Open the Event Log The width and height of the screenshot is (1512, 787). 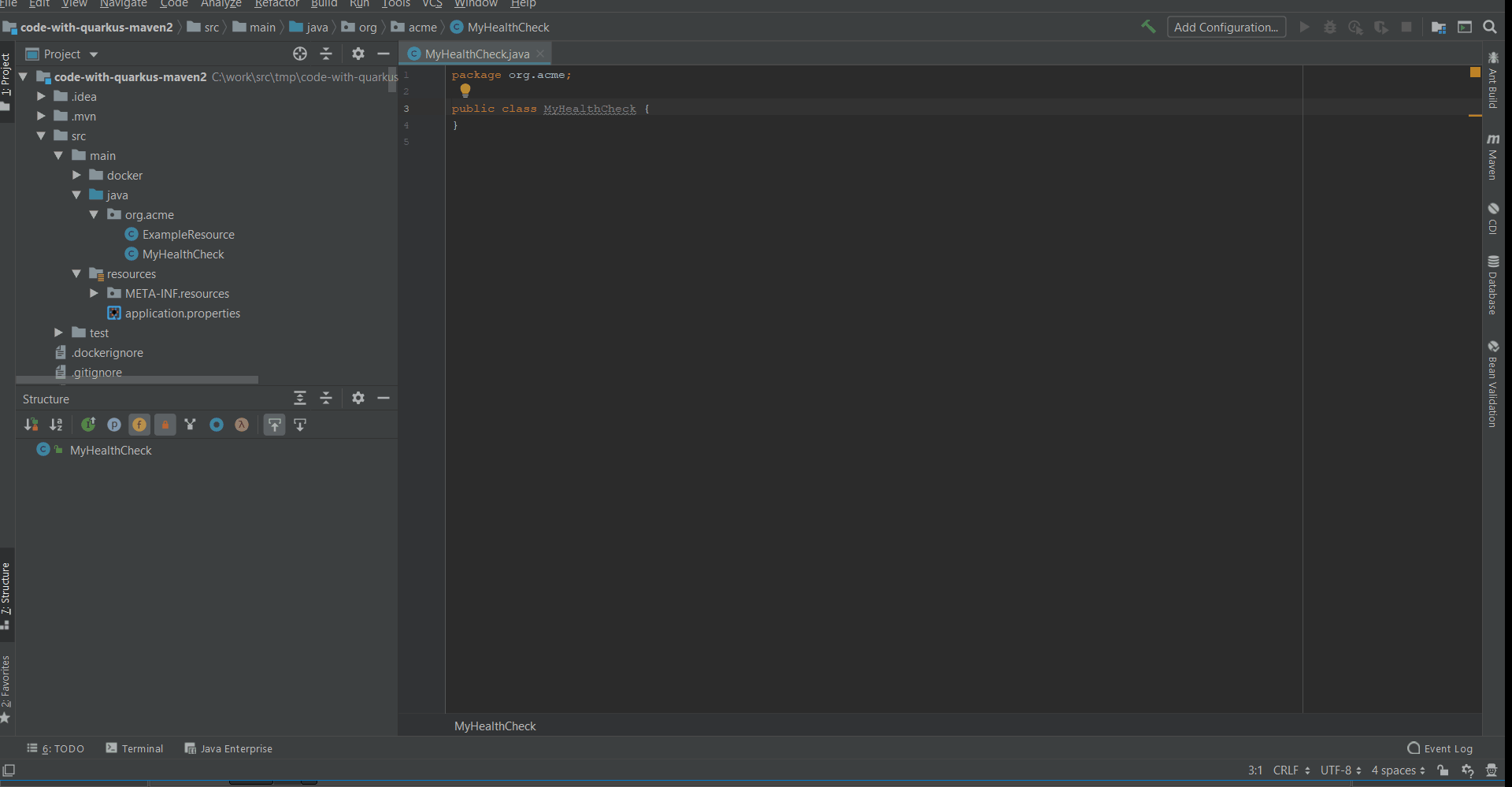(x=1449, y=748)
